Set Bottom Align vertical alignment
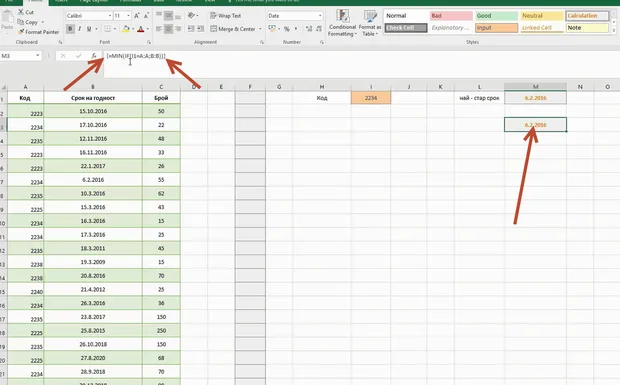The width and height of the screenshot is (620, 385). 178,16
